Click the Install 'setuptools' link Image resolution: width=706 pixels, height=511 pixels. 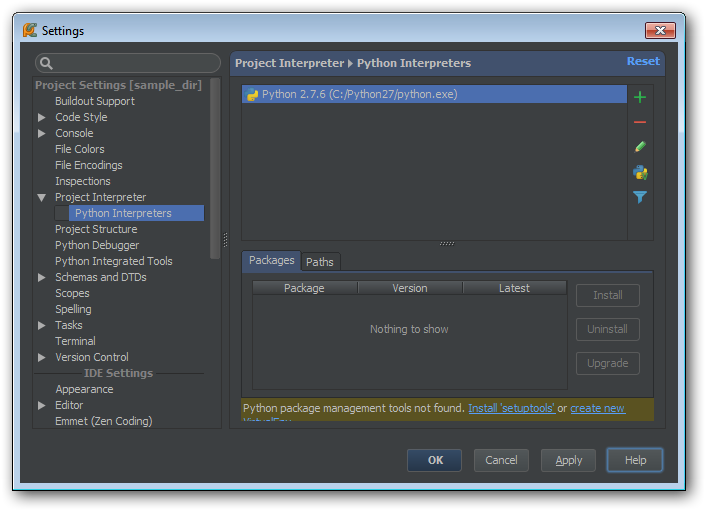click(511, 408)
